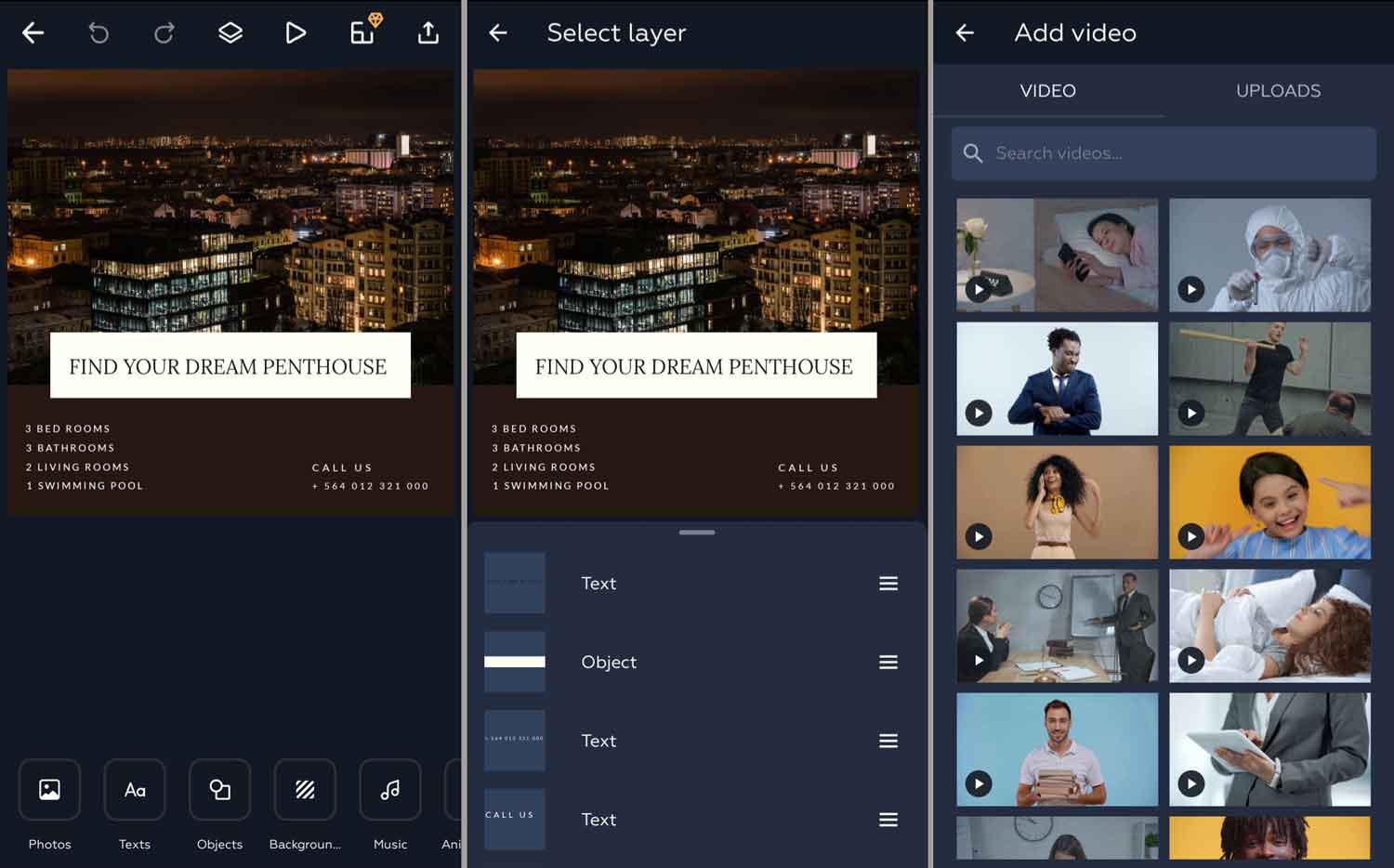Select CALL US text in editor canvas
Viewport: 1394px width, 868px height.
click(342, 467)
